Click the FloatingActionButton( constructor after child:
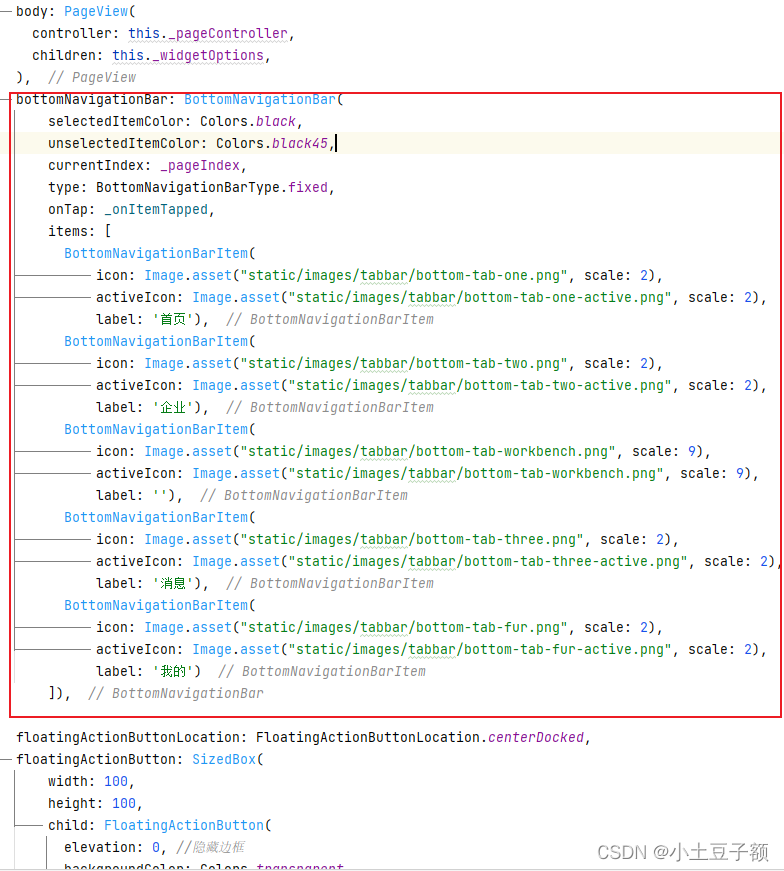Screen dimensions: 784x871 [x=187, y=825]
